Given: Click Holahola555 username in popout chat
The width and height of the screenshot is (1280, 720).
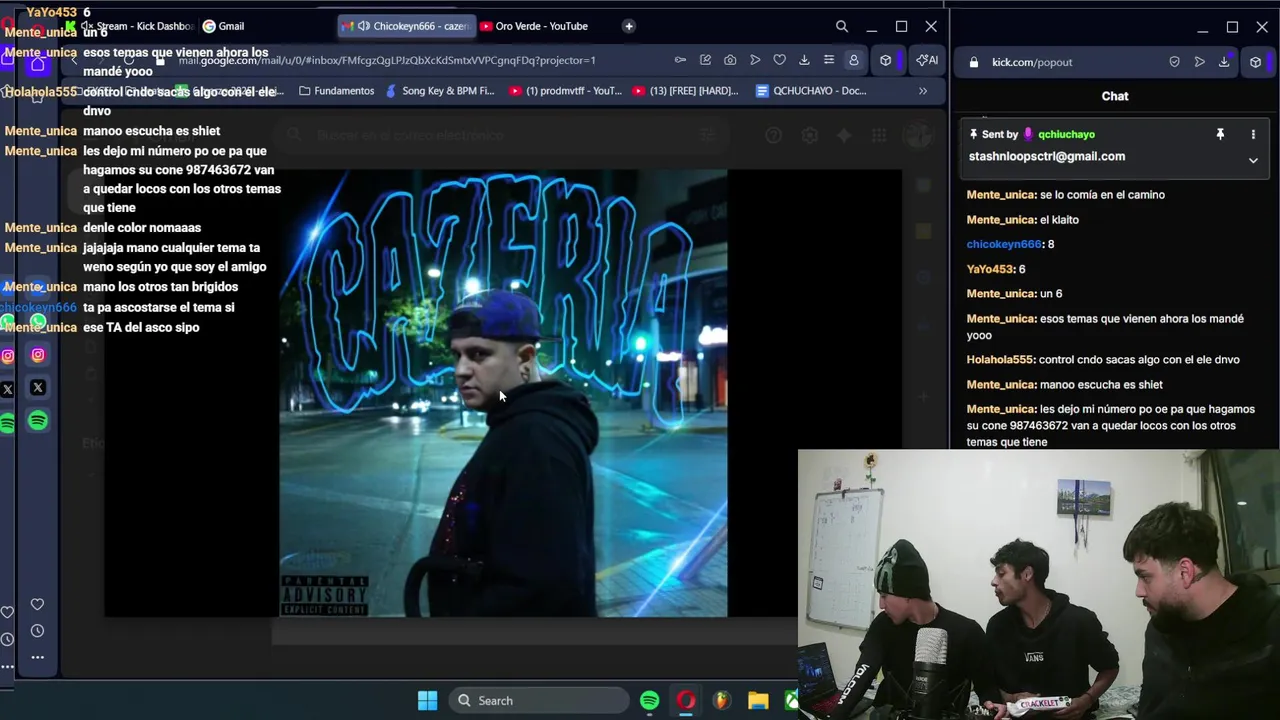Looking at the screenshot, I should (1000, 359).
